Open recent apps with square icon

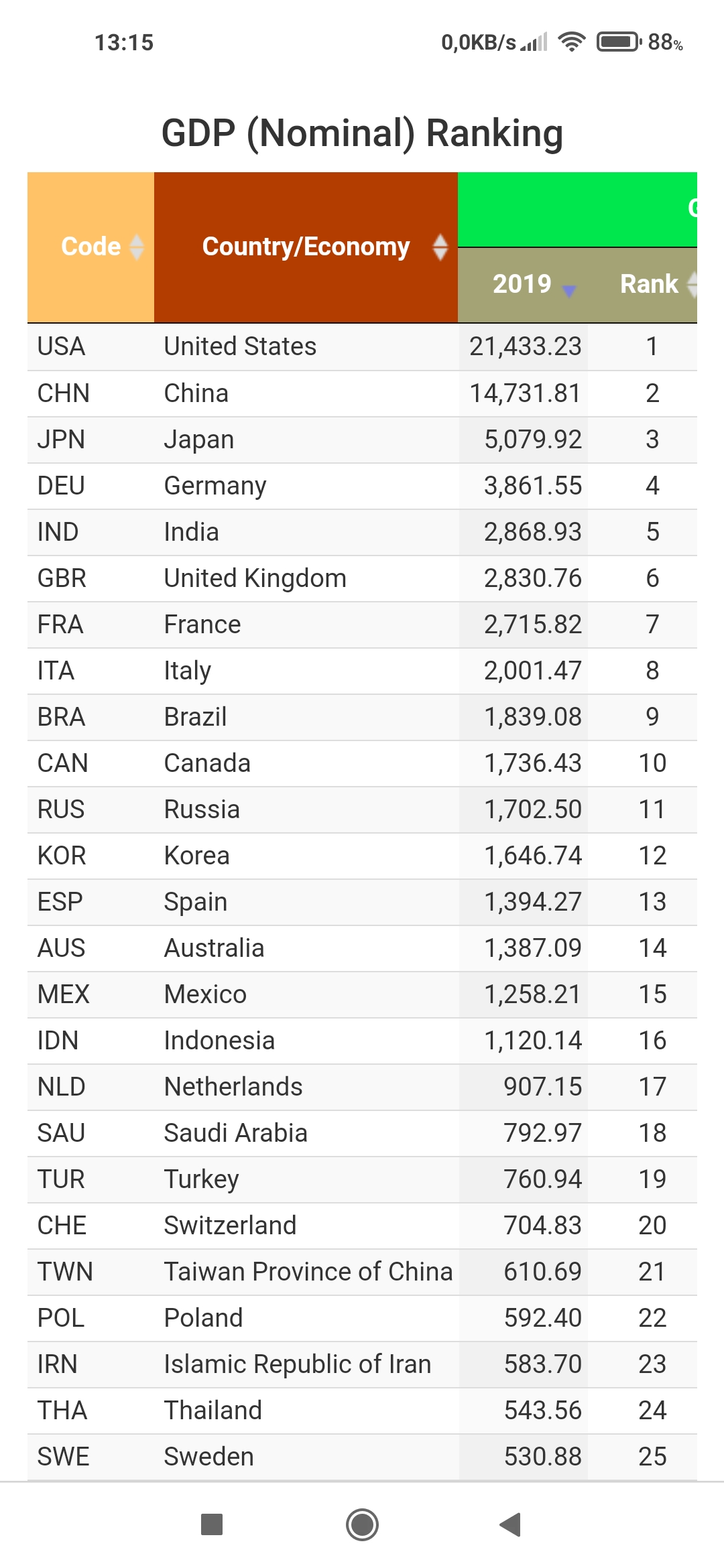(x=212, y=1524)
